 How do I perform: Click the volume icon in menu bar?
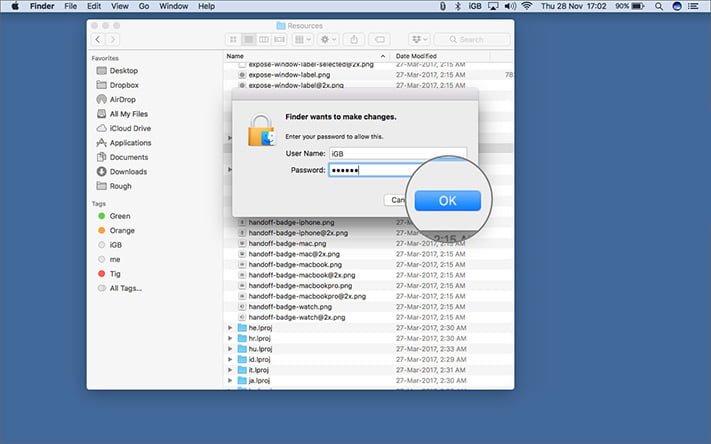[510, 6]
